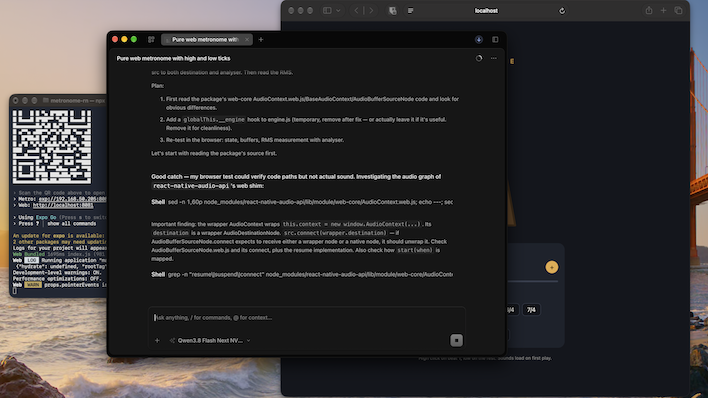Click the yellow plus button in metronome page
The width and height of the screenshot is (708, 398).
pyautogui.click(x=551, y=267)
